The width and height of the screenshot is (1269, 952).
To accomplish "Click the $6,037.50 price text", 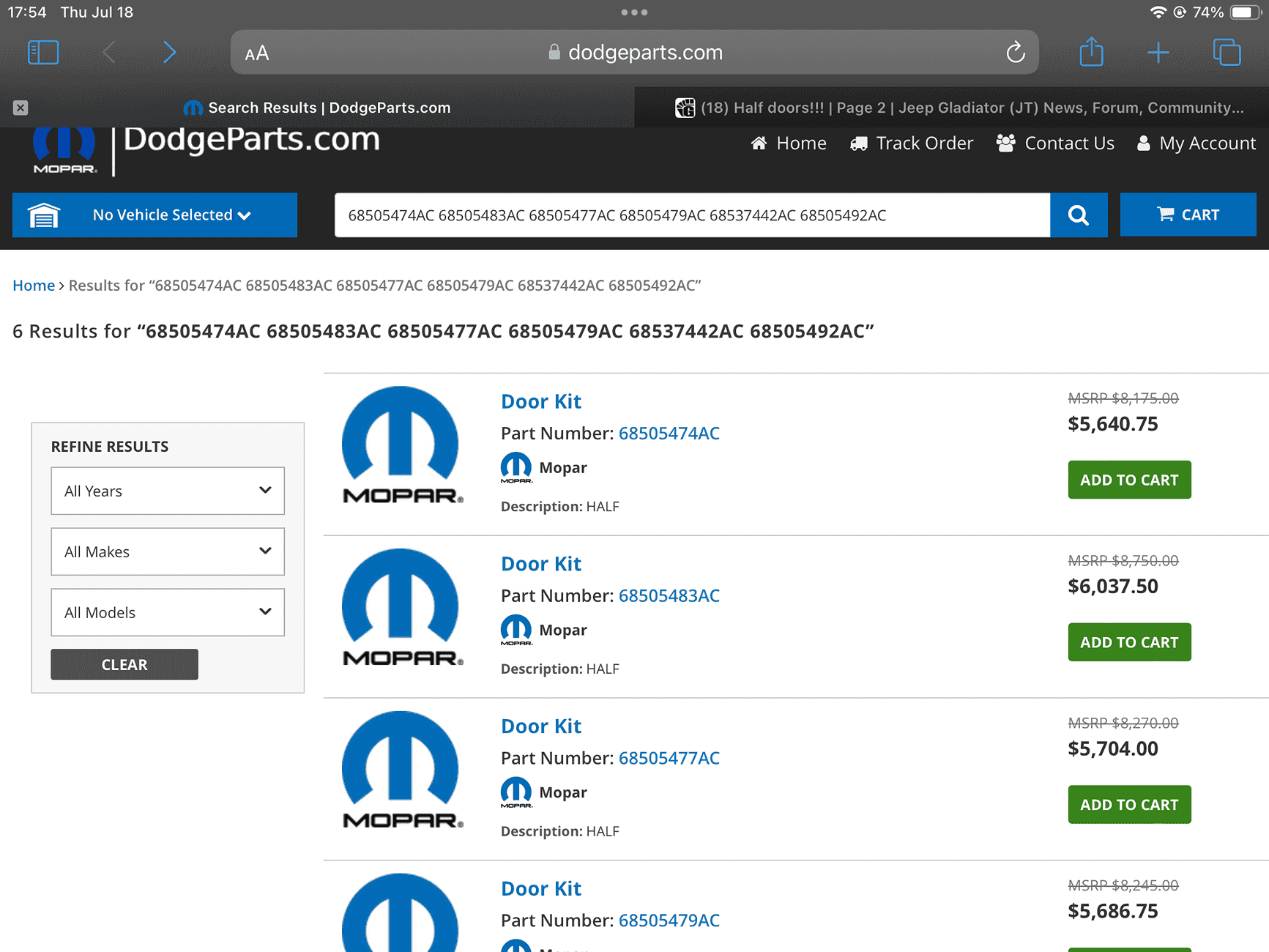I will pos(1113,587).
